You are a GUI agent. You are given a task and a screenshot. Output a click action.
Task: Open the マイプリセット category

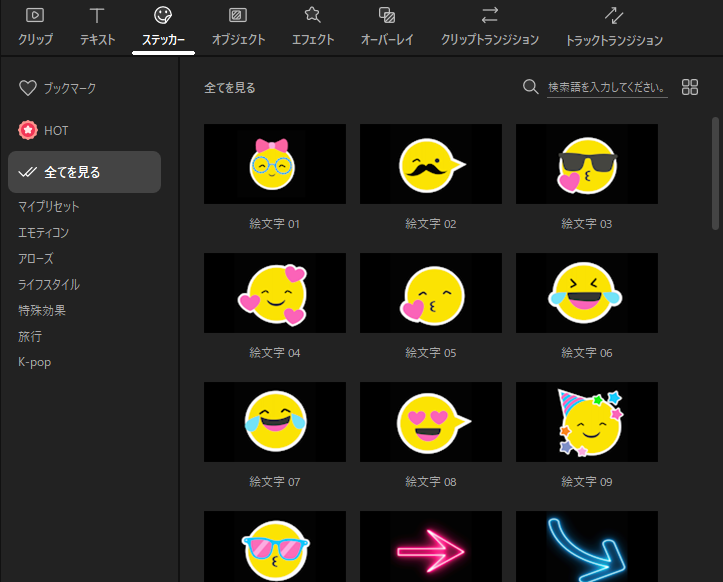(49, 206)
